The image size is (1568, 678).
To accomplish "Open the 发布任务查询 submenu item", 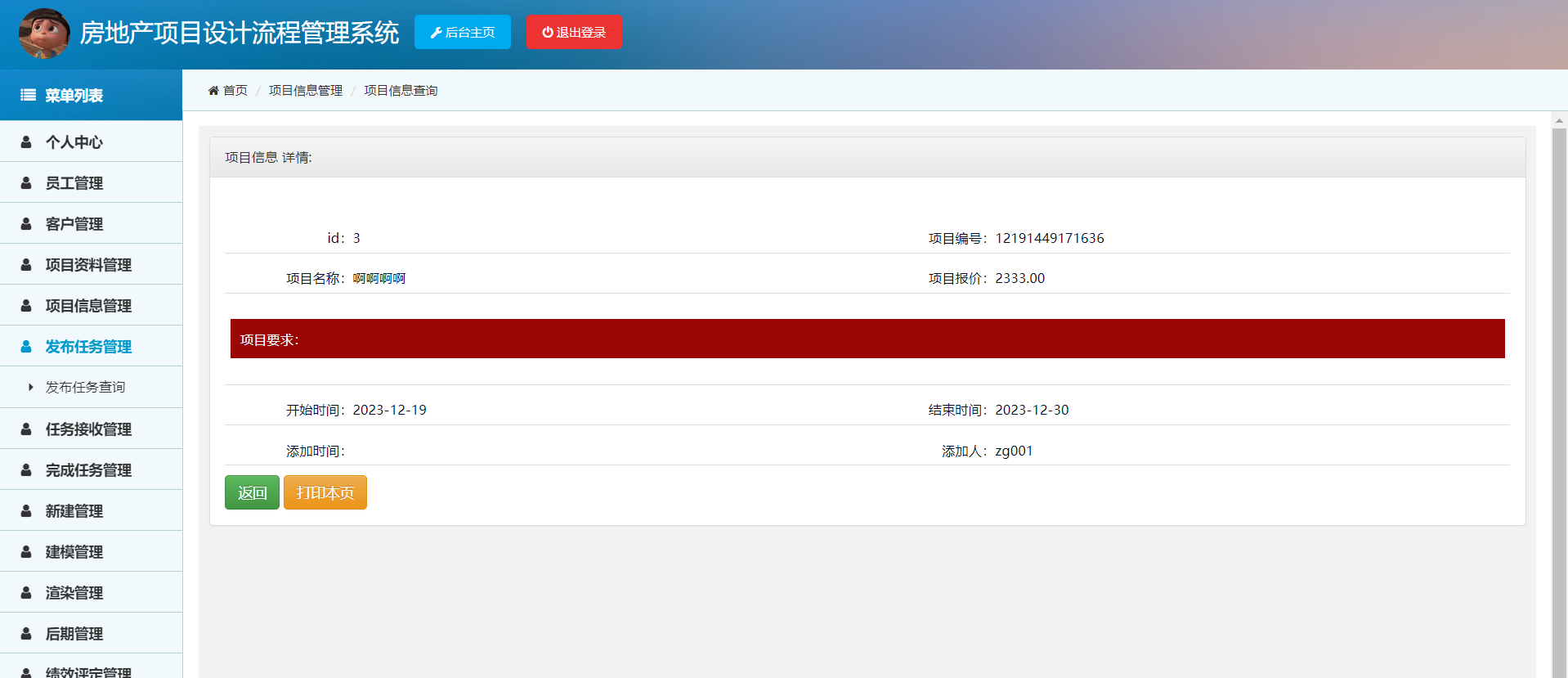I will [x=91, y=387].
